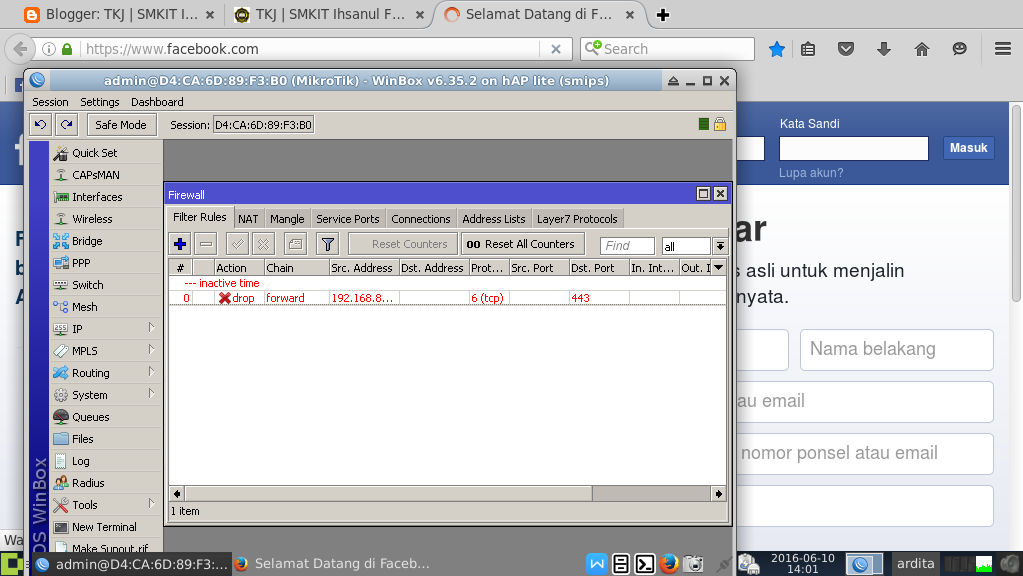Screen dimensions: 1023x576
Task: Click Kata Sandi password field
Action: coord(853,149)
